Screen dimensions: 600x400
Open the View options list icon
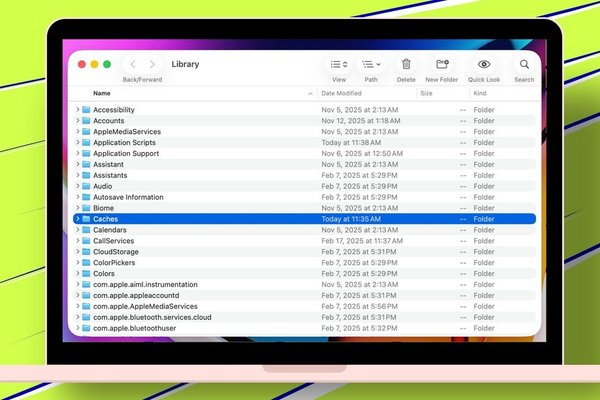[339, 64]
